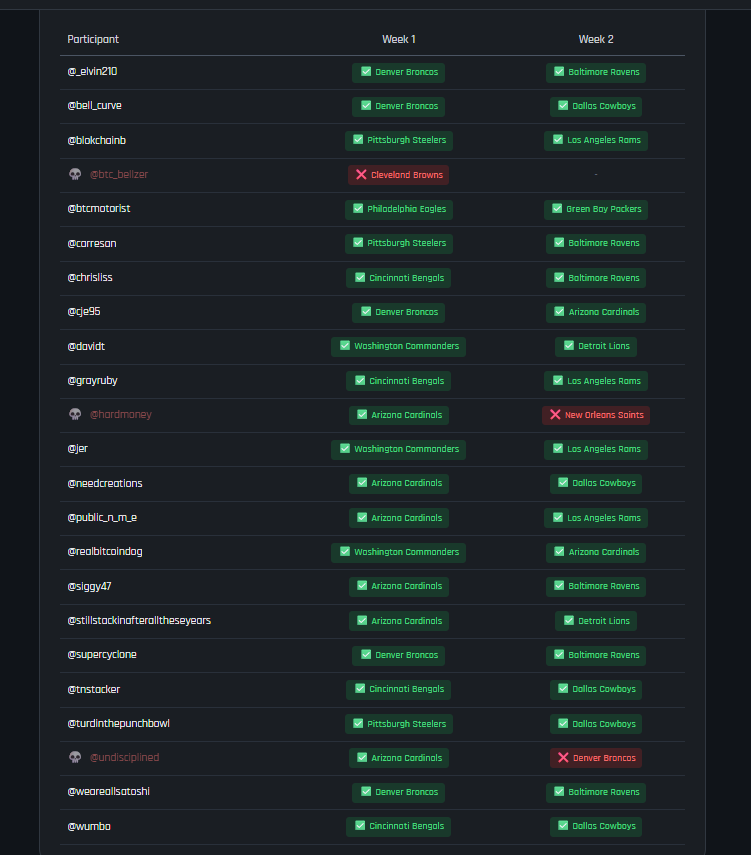The width and height of the screenshot is (751, 855).
Task: Click the @tnstacker username
Action: [93, 689]
